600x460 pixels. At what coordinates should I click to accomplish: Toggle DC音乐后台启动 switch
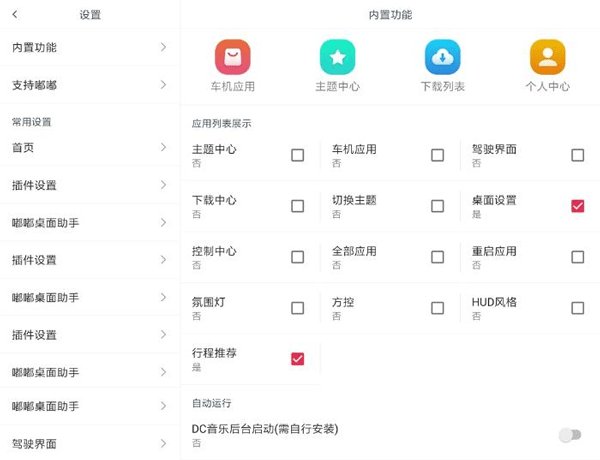click(x=568, y=434)
